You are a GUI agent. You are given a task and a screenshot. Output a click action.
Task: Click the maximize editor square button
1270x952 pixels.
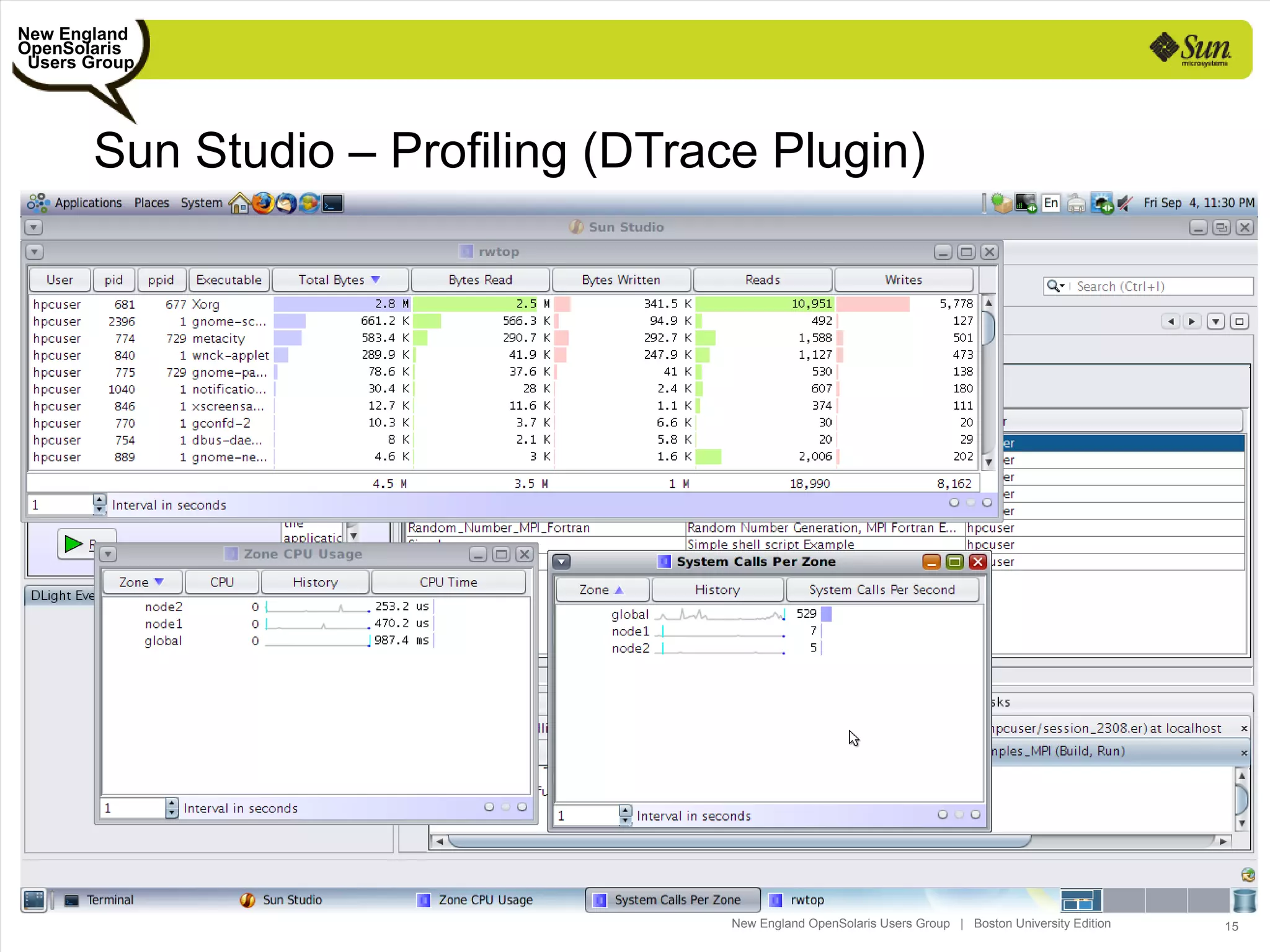(x=1240, y=321)
